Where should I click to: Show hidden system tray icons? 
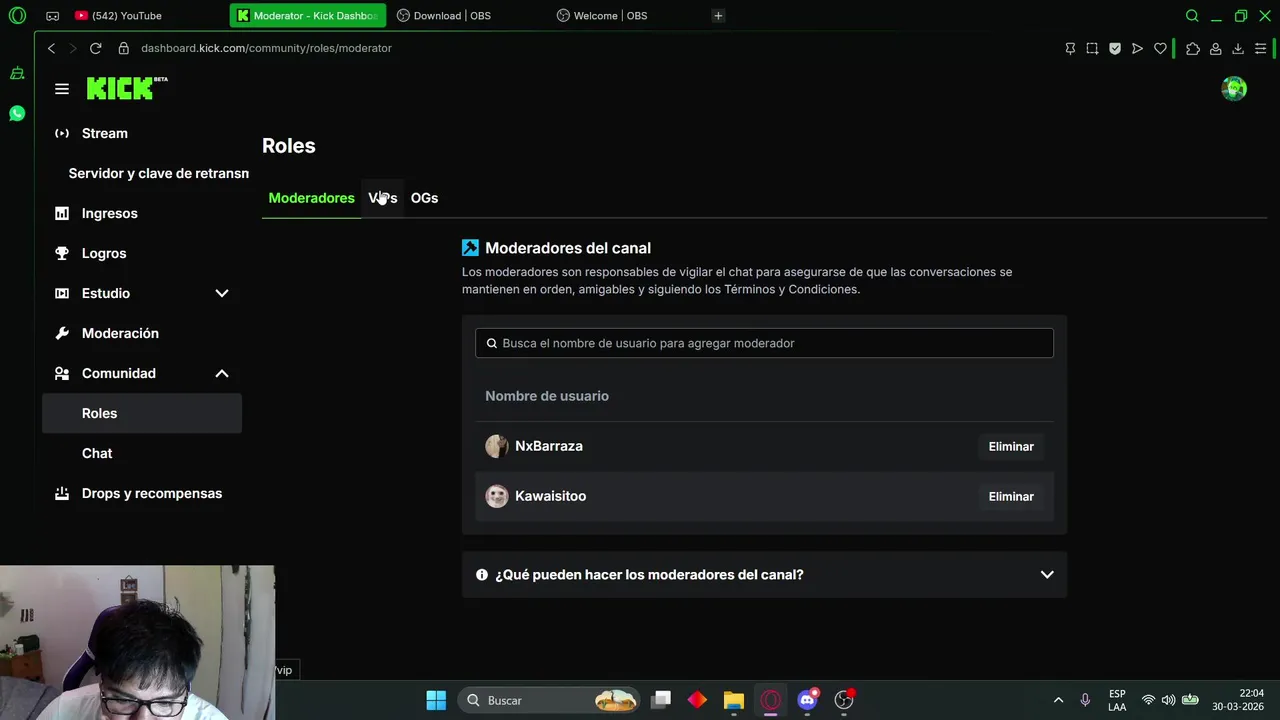point(1058,700)
